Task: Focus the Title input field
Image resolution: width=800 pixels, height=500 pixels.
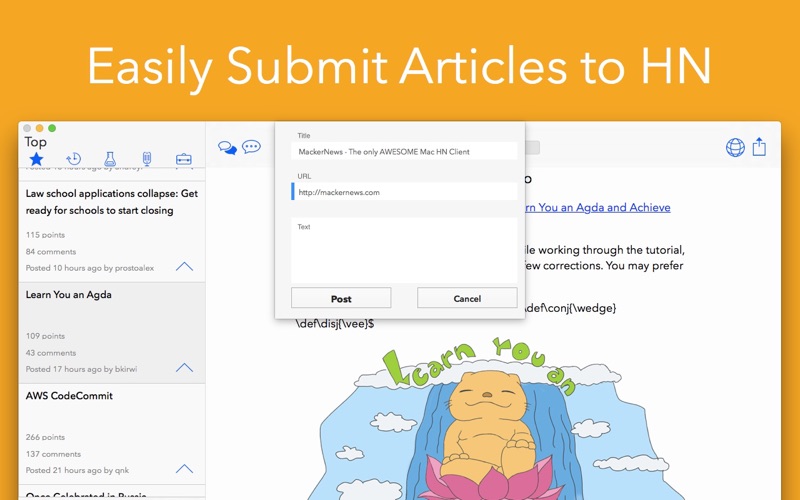Action: pyautogui.click(x=404, y=152)
